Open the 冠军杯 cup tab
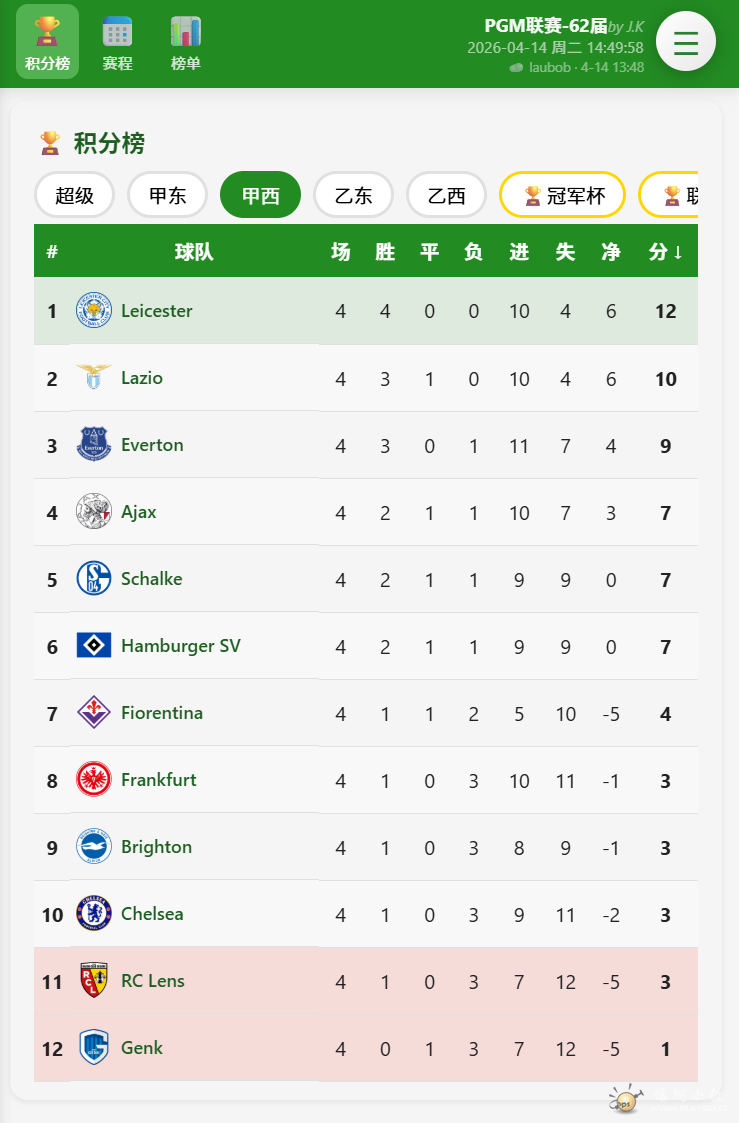Screen dimensions: 739x1123 [563, 195]
